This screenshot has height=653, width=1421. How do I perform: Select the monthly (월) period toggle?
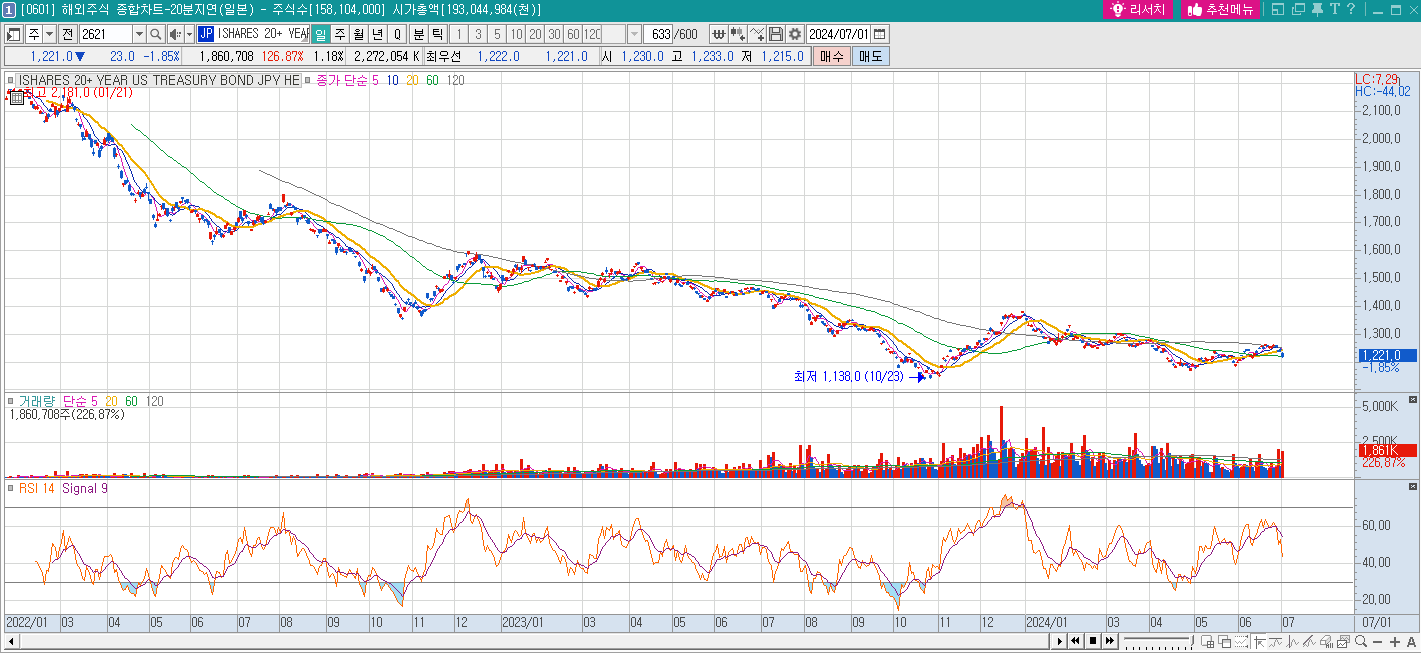[358, 34]
